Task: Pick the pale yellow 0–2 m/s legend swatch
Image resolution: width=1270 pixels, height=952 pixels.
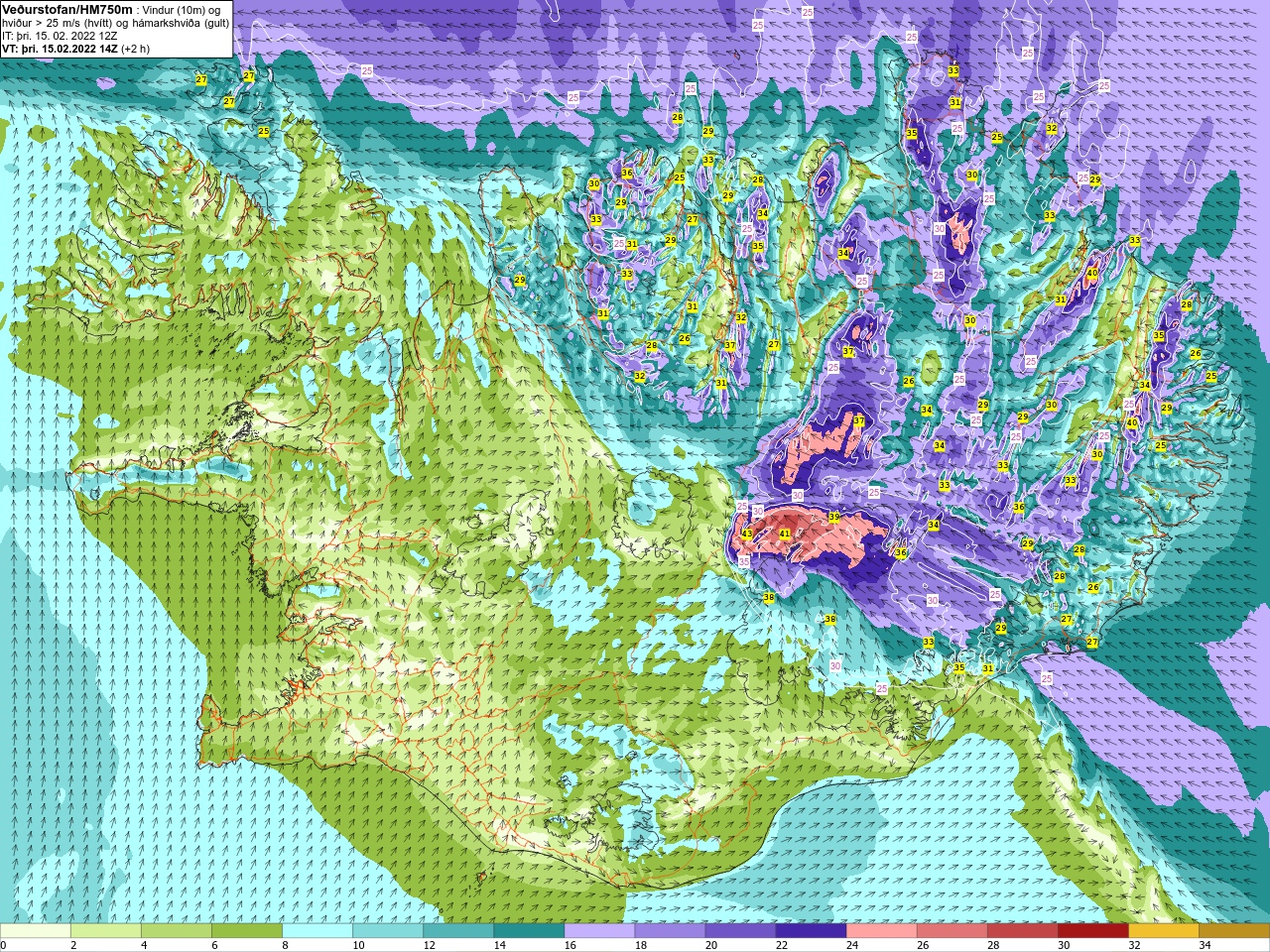Action: pos(36,931)
